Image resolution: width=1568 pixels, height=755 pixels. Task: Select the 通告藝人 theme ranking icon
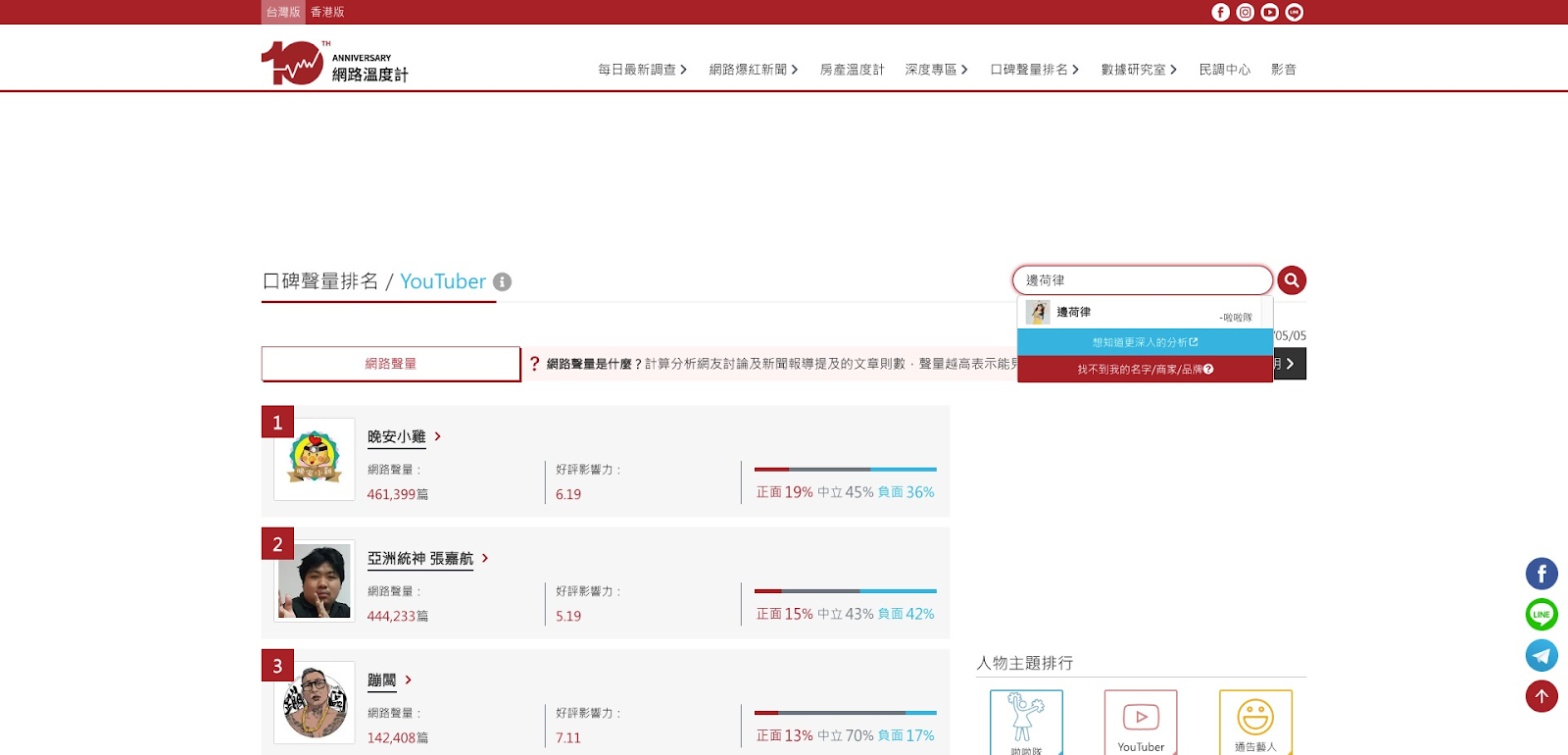(x=1255, y=723)
